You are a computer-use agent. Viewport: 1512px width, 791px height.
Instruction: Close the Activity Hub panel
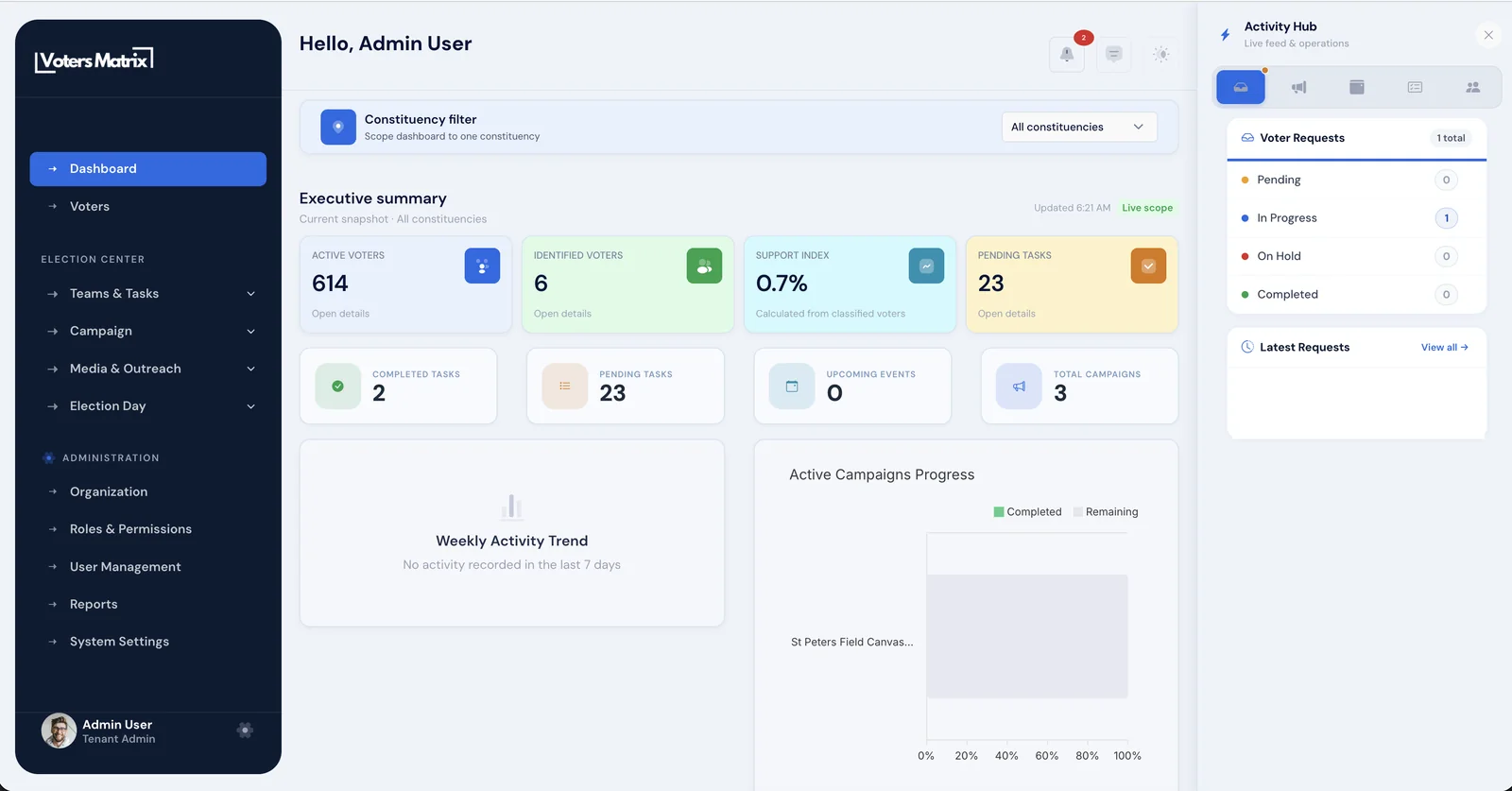(1488, 35)
